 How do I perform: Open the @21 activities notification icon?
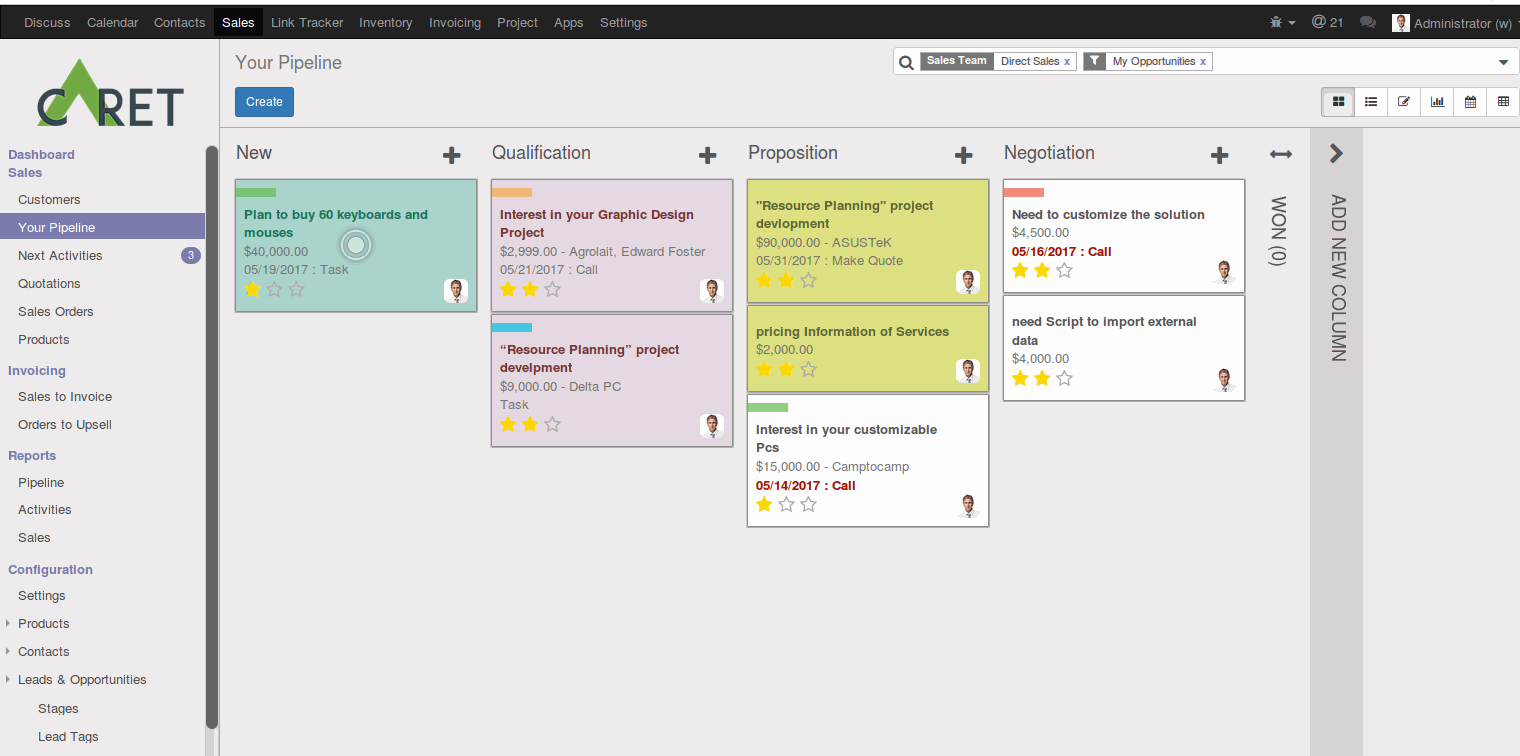click(x=1327, y=21)
